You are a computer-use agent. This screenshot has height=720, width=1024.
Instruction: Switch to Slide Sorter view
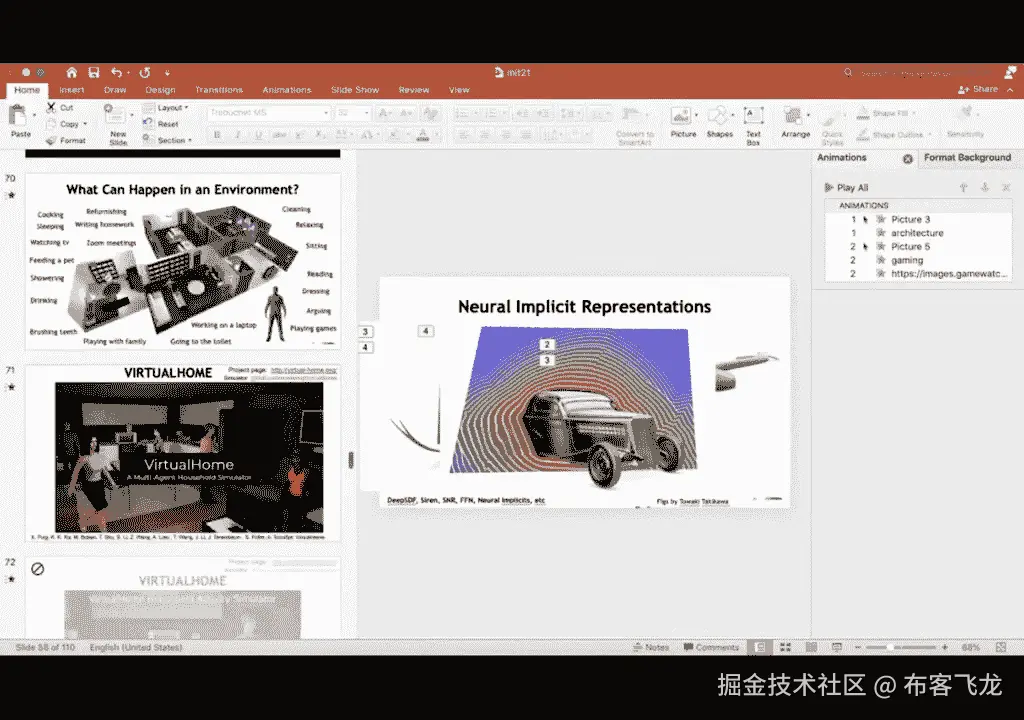pyautogui.click(x=786, y=647)
